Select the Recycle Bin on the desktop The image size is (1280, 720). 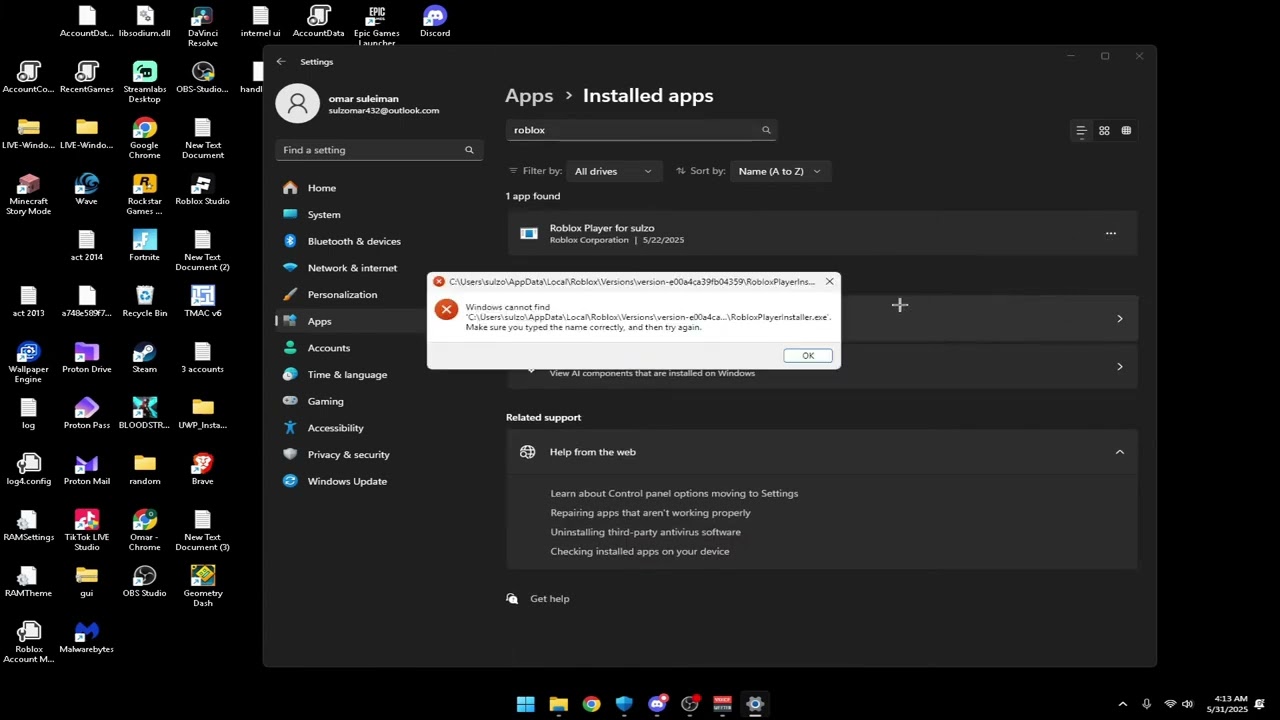[145, 302]
